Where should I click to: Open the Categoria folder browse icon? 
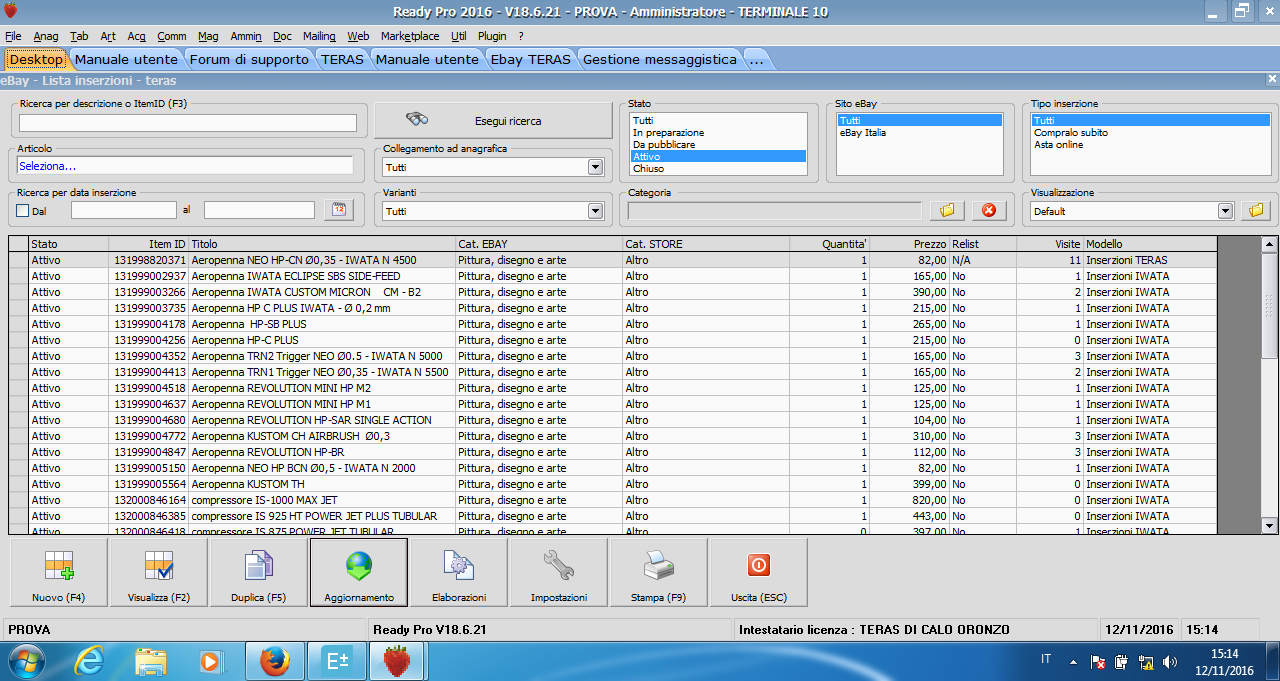(x=947, y=210)
